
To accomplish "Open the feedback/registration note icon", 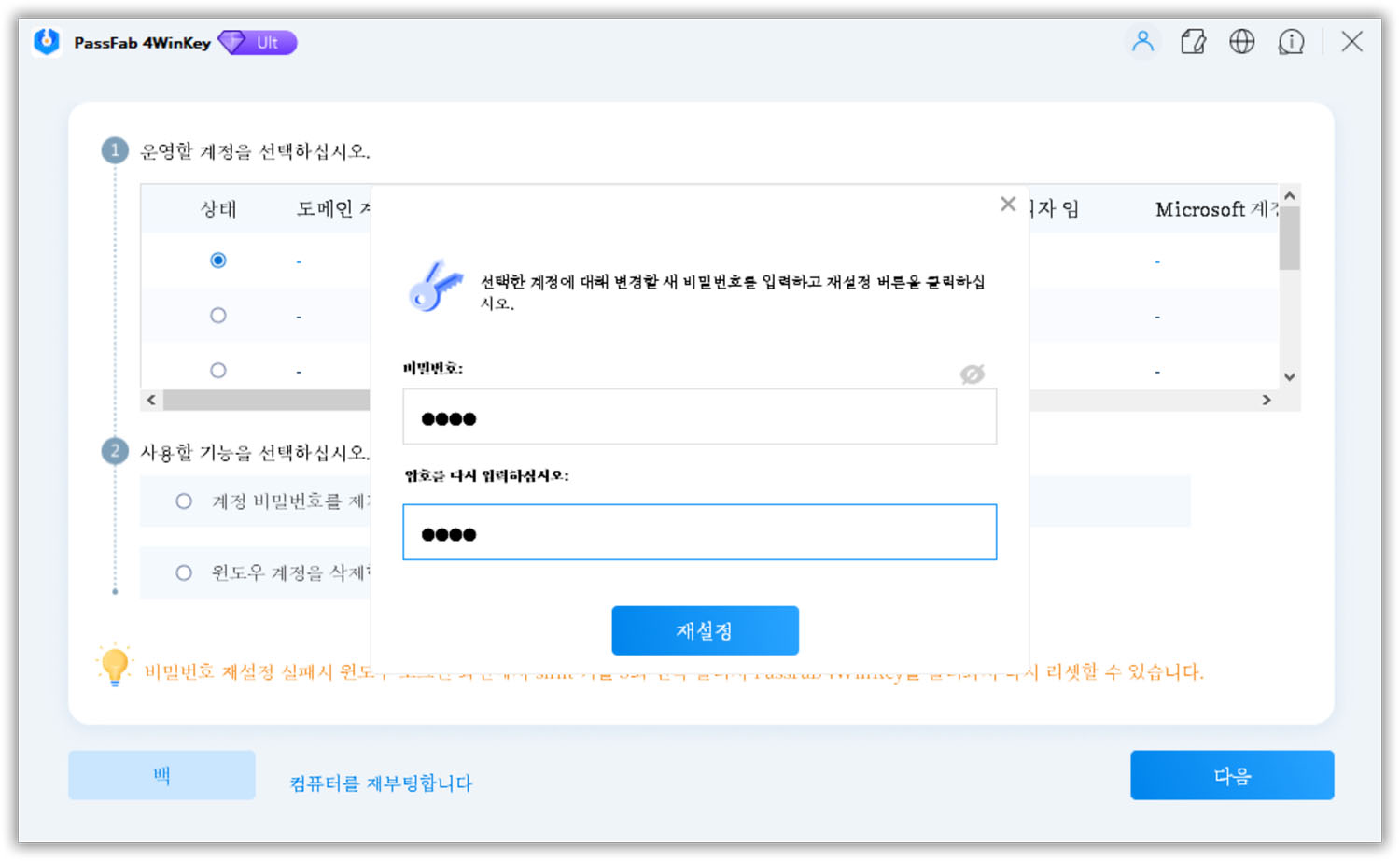I will pos(1193,41).
